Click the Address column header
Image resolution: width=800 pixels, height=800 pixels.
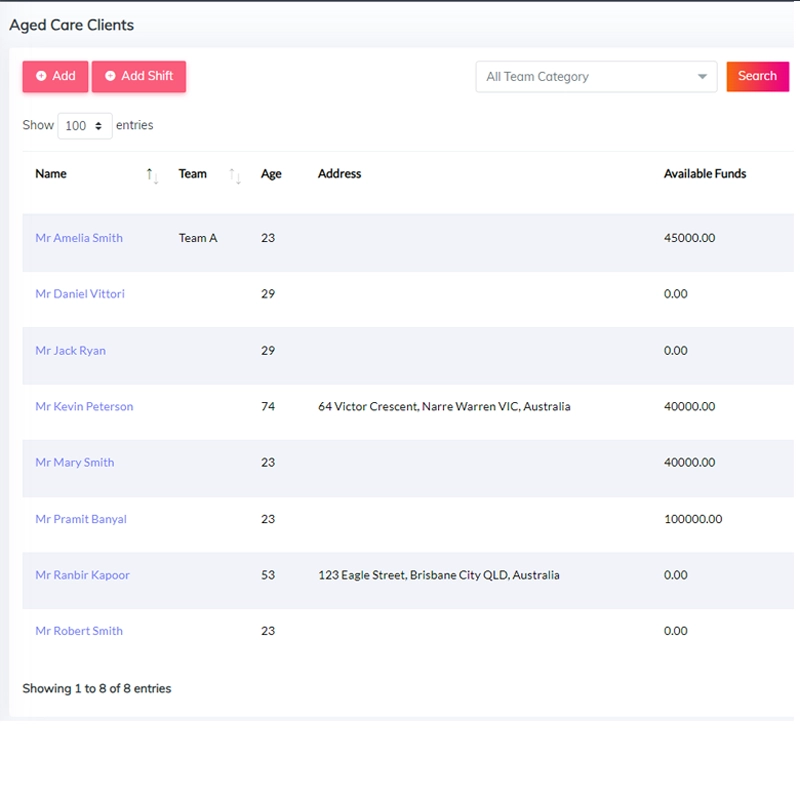click(x=340, y=174)
